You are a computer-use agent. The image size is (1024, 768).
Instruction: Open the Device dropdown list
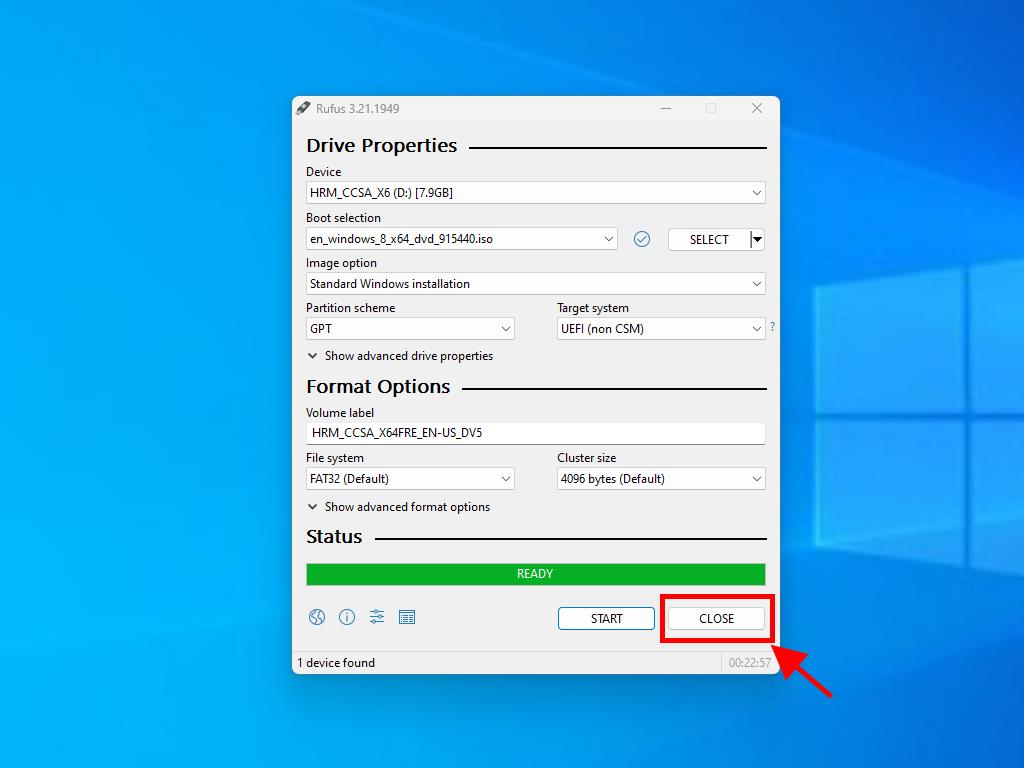[x=535, y=193]
